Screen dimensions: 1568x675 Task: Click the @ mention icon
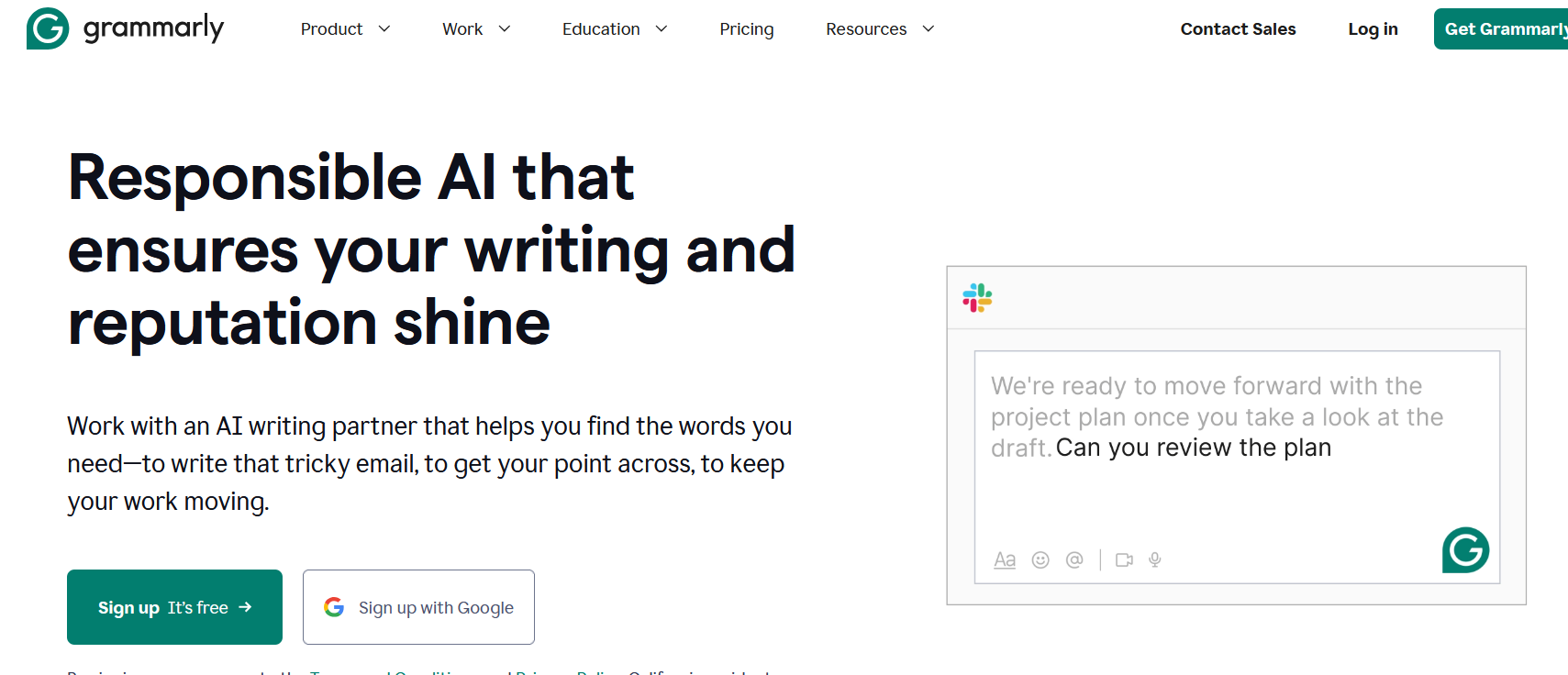(x=1074, y=559)
